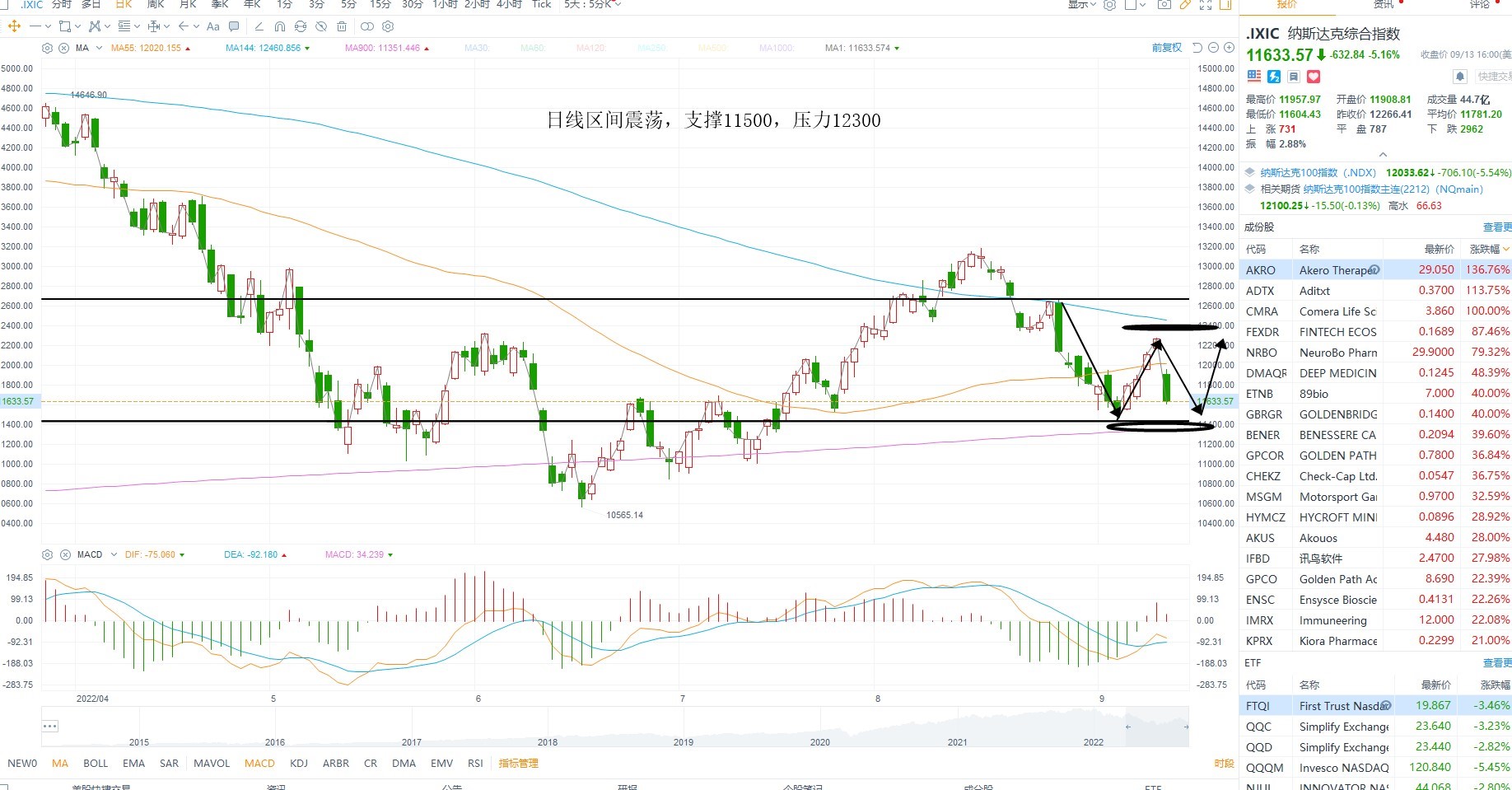Expand the MA indicator dropdown arrow
This screenshot has height=790, width=1512.
99,48
